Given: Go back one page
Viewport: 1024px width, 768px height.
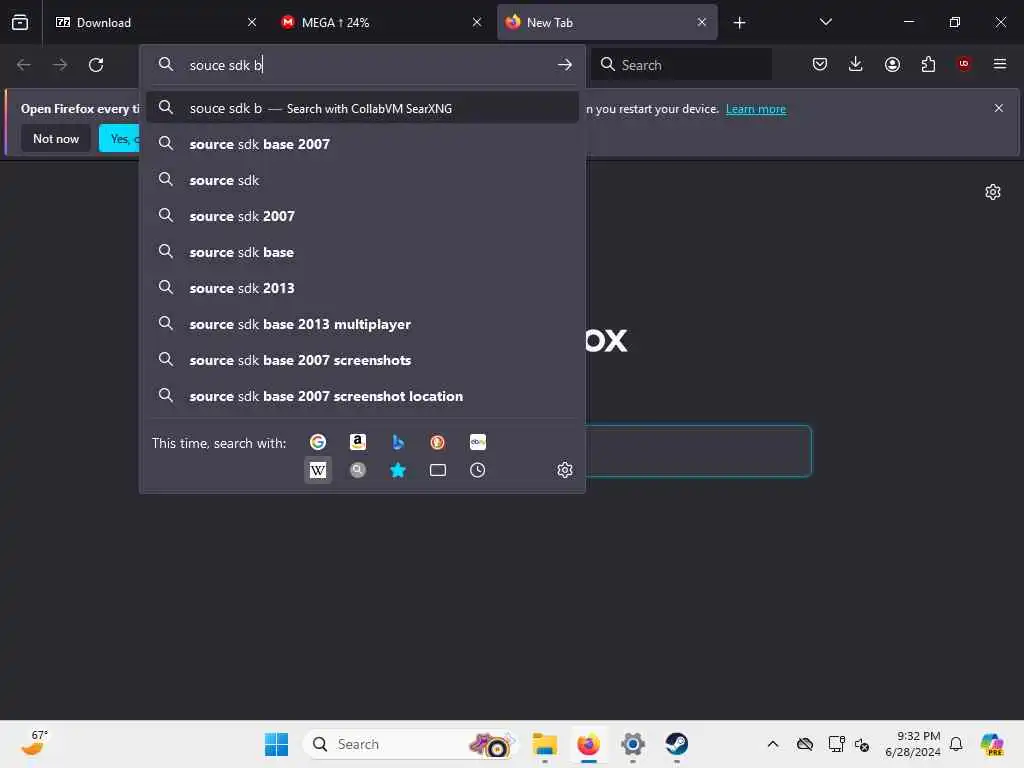Looking at the screenshot, I should tap(24, 65).
